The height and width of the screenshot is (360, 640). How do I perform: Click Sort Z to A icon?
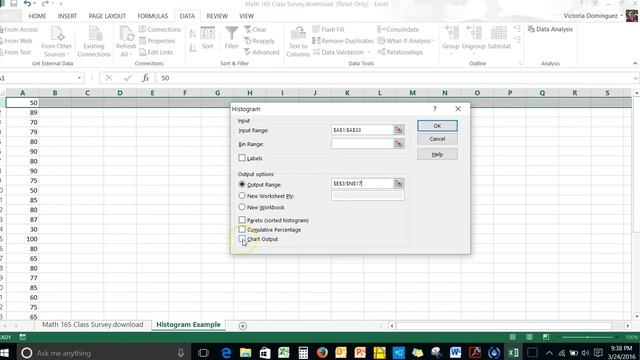[x=192, y=48]
